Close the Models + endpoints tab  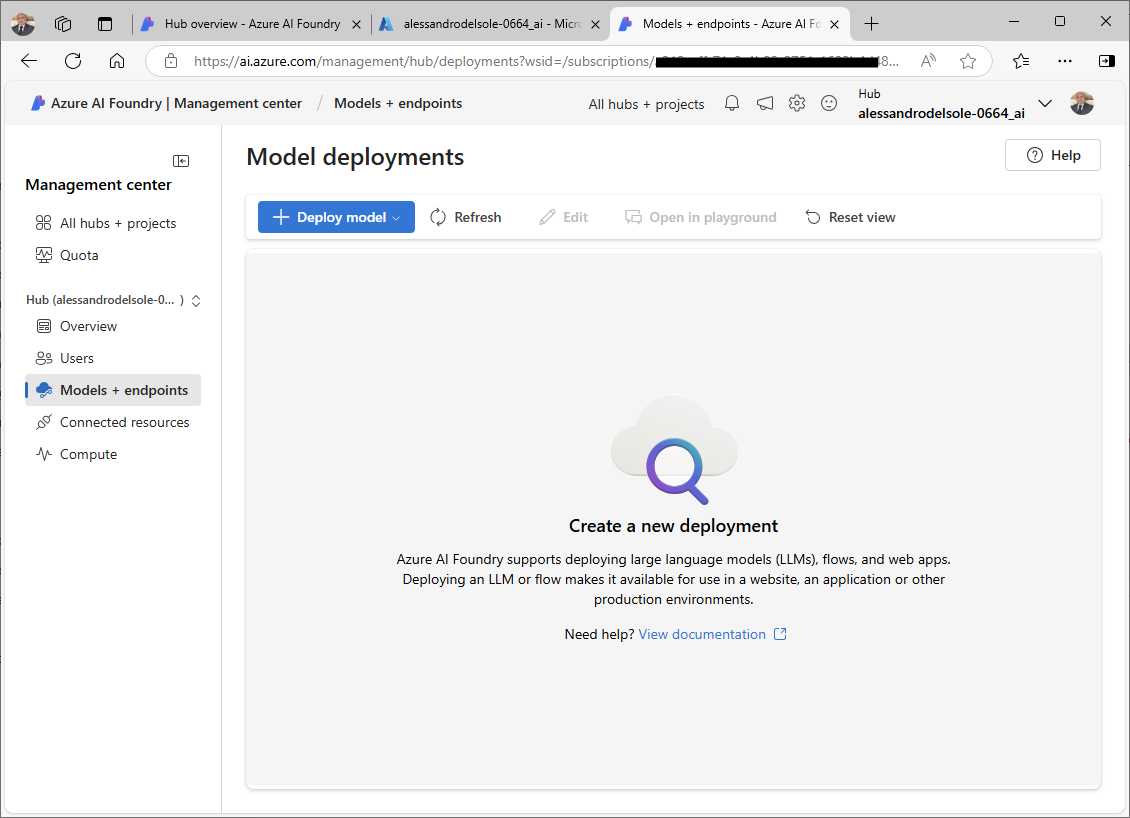(834, 25)
